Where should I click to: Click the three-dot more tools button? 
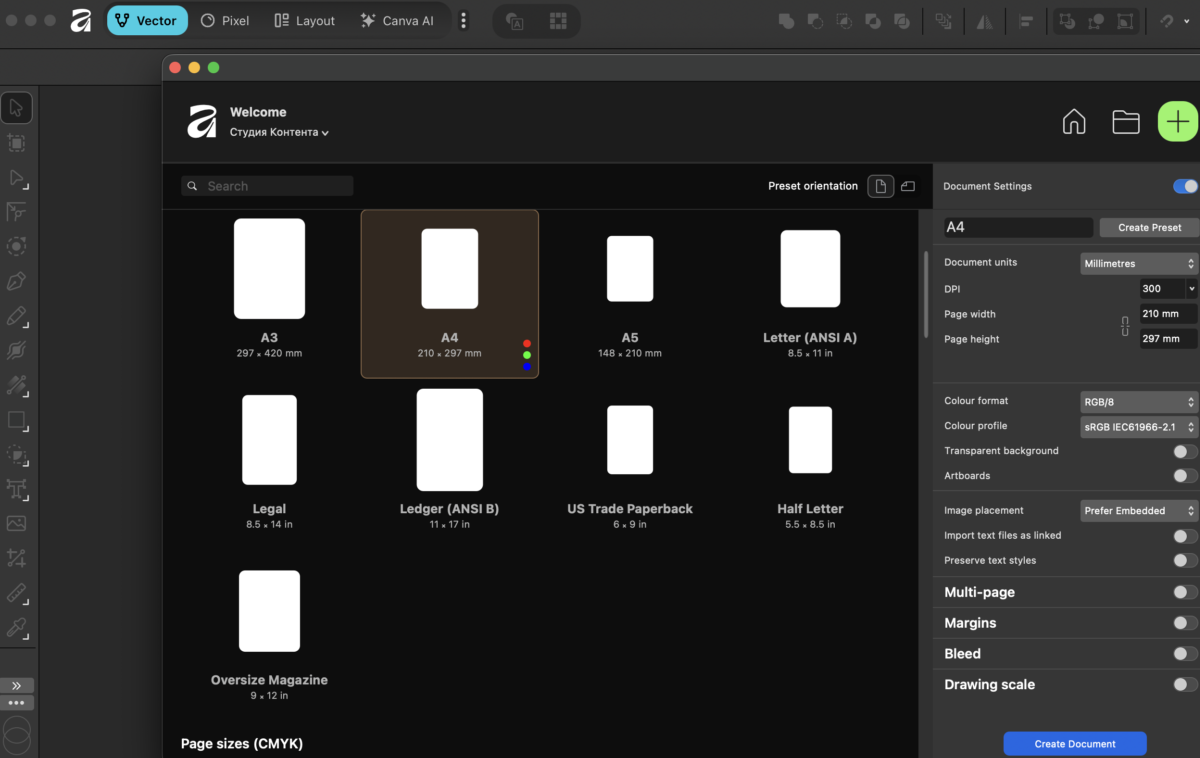[17, 703]
